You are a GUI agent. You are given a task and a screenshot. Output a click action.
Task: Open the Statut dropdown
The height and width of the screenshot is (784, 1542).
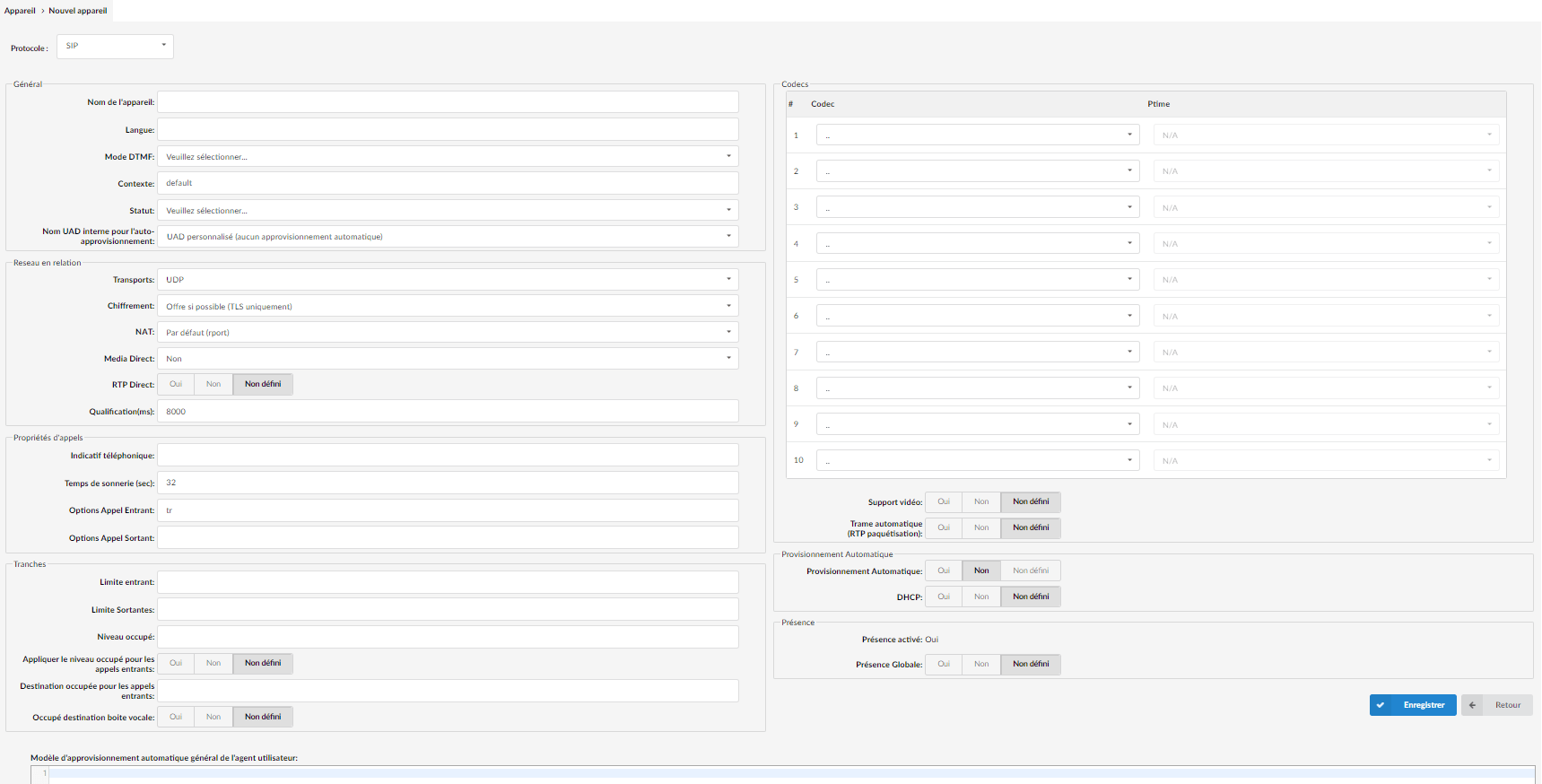(448, 210)
